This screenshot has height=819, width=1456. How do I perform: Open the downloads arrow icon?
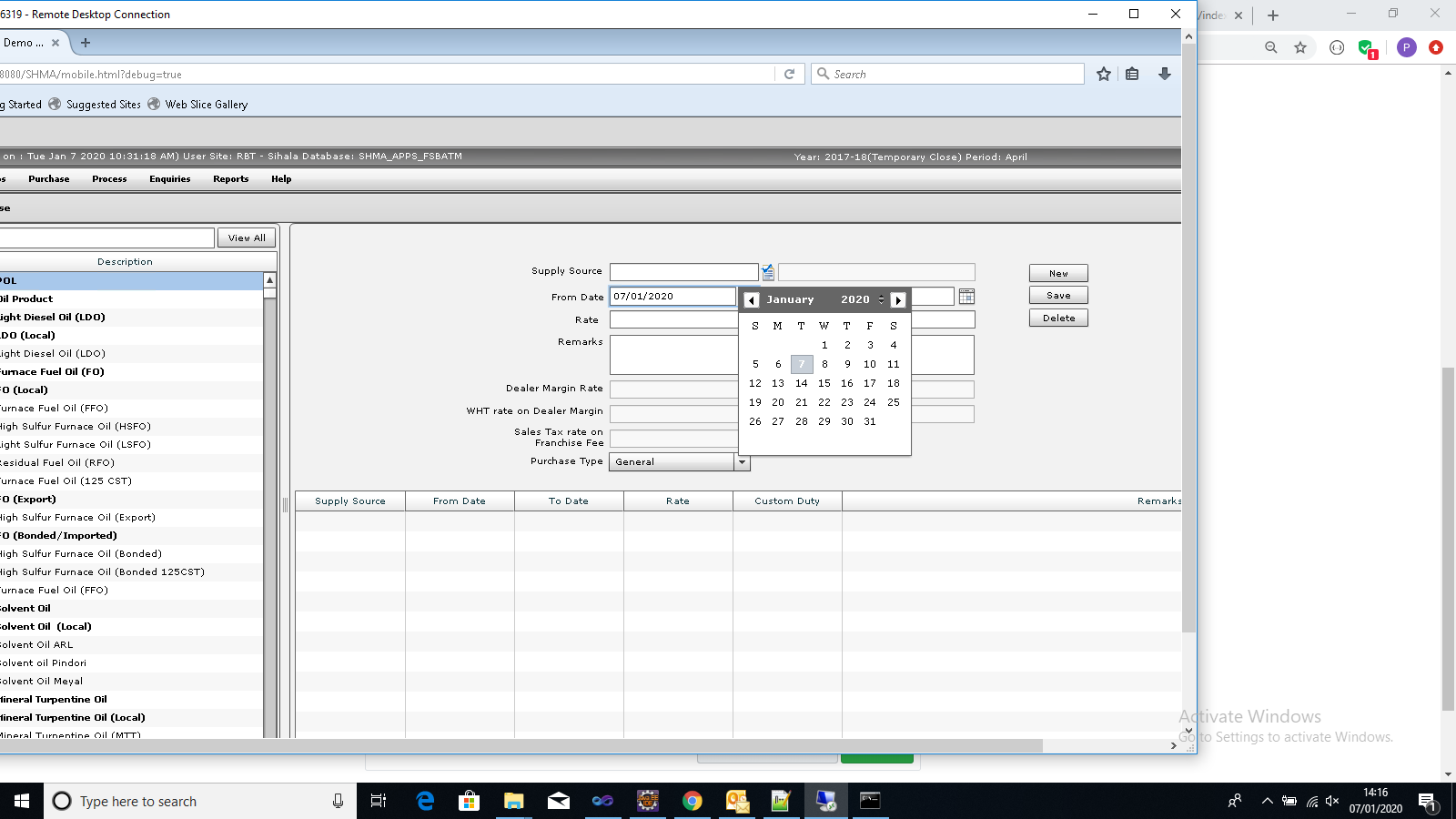(x=1165, y=74)
